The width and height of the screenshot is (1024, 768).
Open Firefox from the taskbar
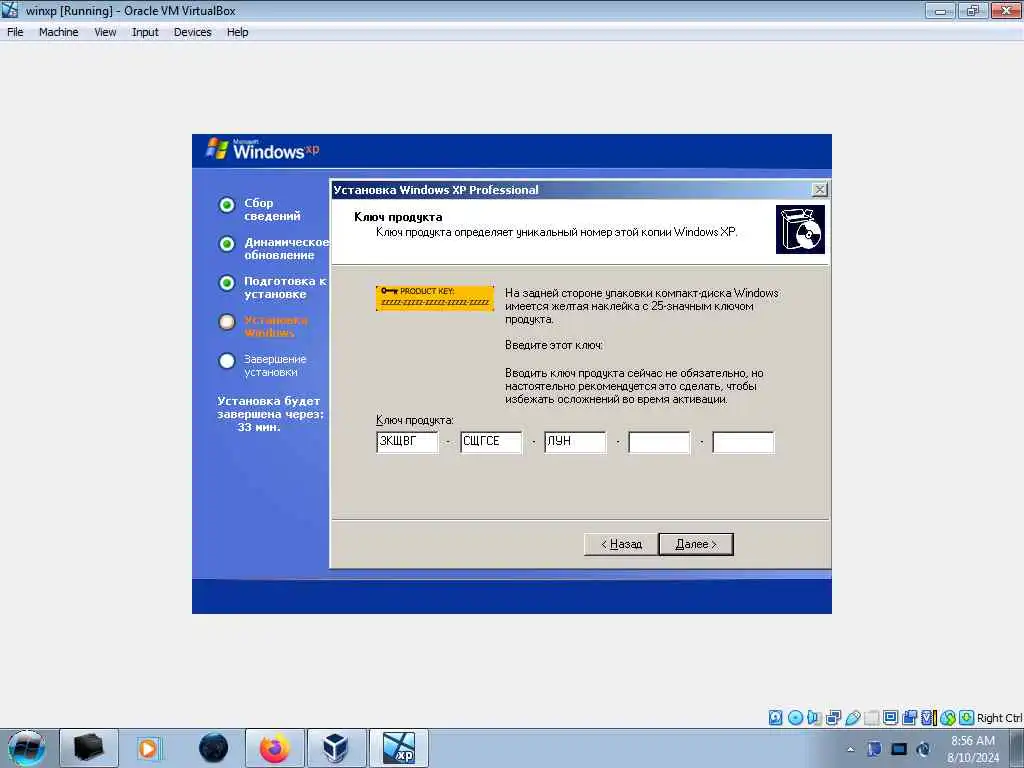pos(274,748)
